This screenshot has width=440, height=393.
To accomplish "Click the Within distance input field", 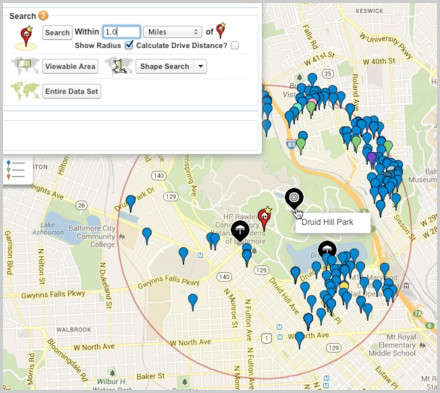I will [x=121, y=32].
